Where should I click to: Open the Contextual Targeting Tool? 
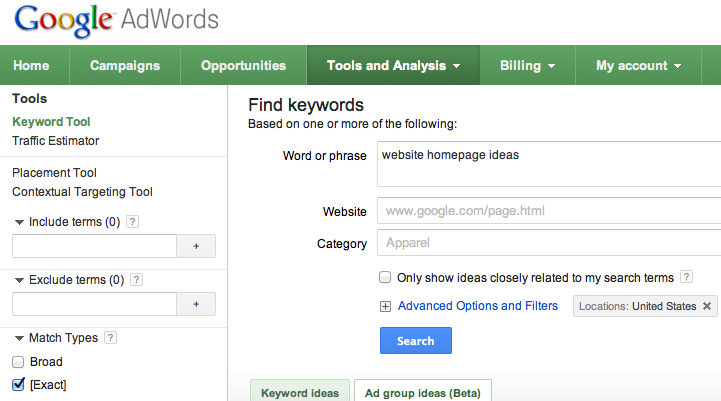[82, 192]
